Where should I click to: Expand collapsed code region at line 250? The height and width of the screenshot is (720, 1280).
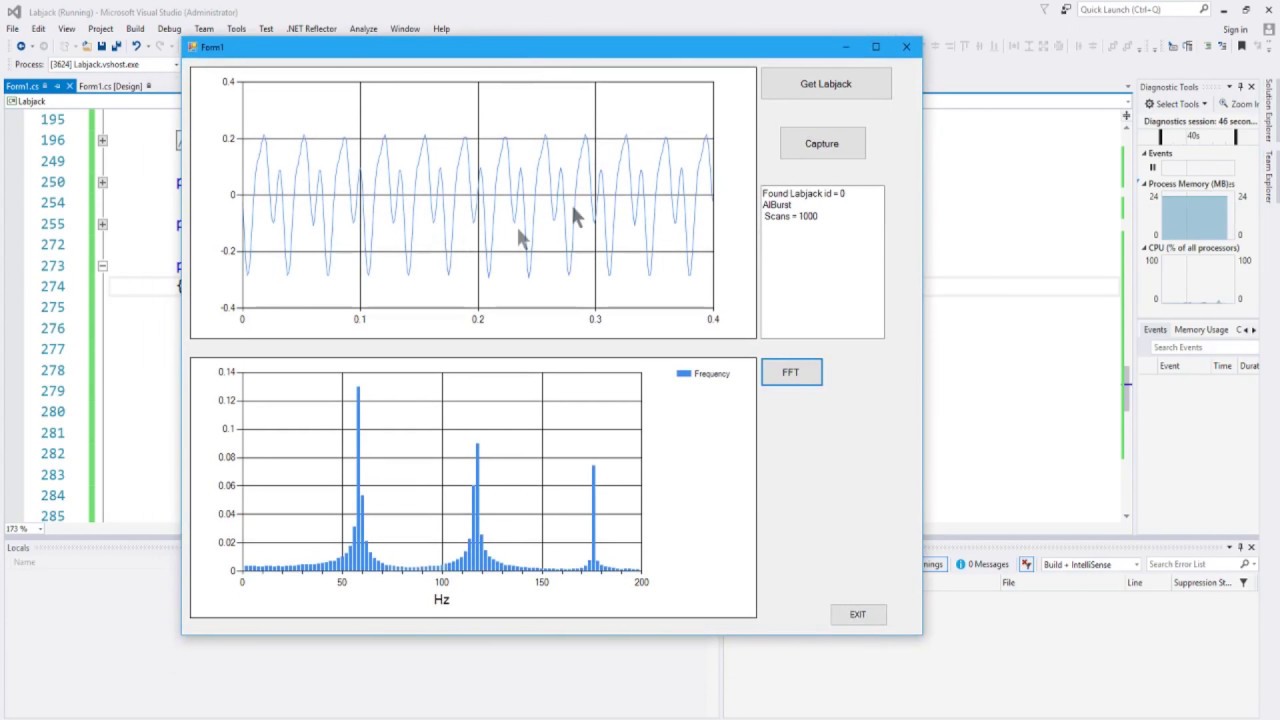click(102, 183)
